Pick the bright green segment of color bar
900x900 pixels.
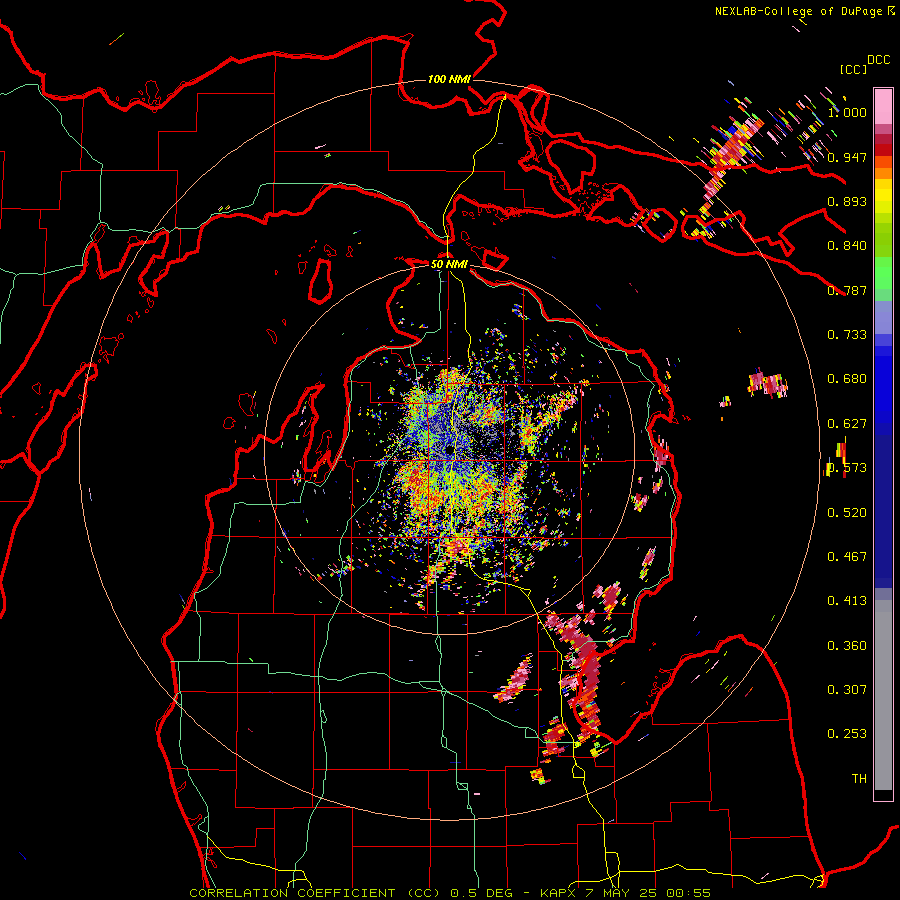point(883,273)
